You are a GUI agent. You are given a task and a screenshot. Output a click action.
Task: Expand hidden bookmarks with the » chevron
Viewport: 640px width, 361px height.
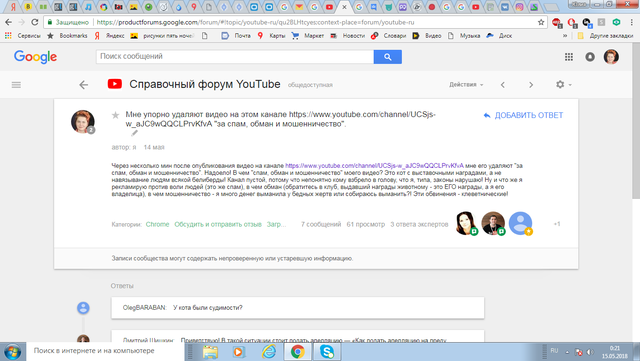(x=565, y=36)
